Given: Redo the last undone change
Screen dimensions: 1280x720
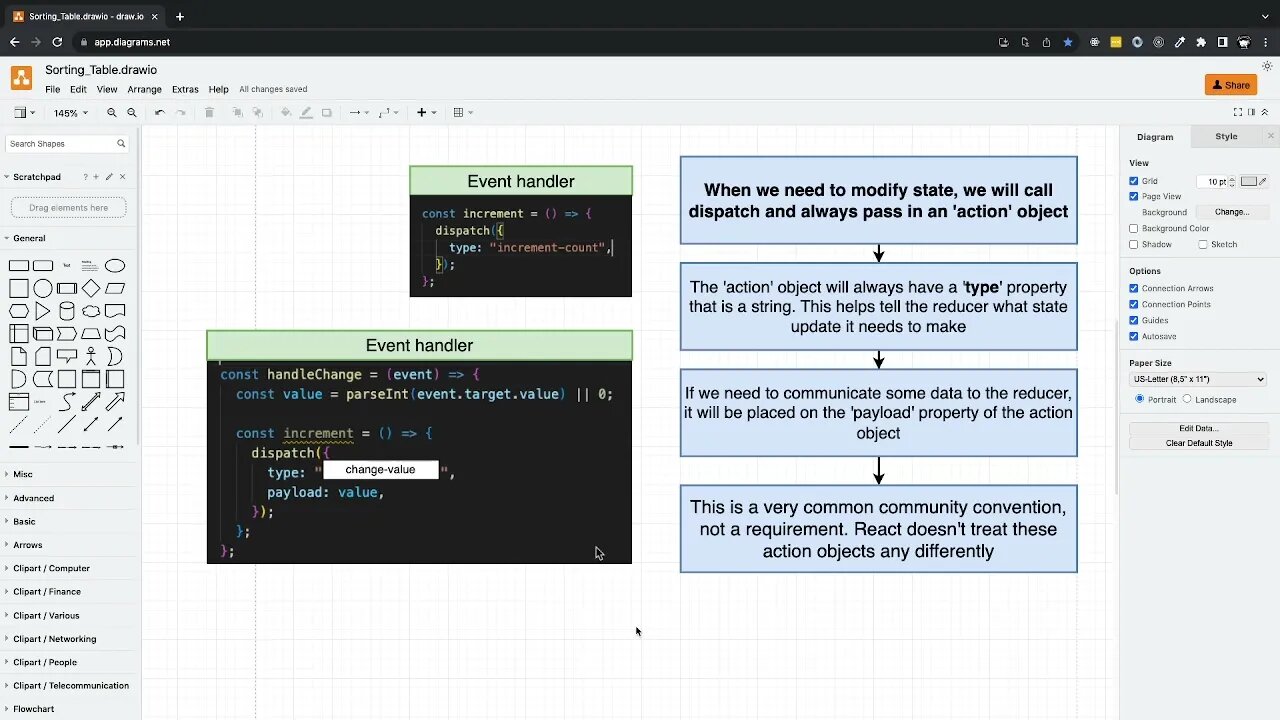Looking at the screenshot, I should (180, 113).
